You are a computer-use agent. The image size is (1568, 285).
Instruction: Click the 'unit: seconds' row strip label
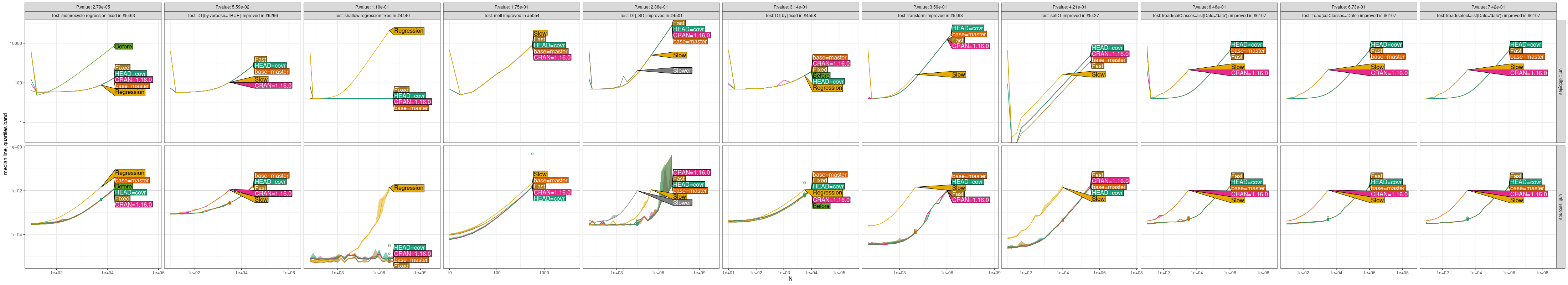click(1560, 206)
